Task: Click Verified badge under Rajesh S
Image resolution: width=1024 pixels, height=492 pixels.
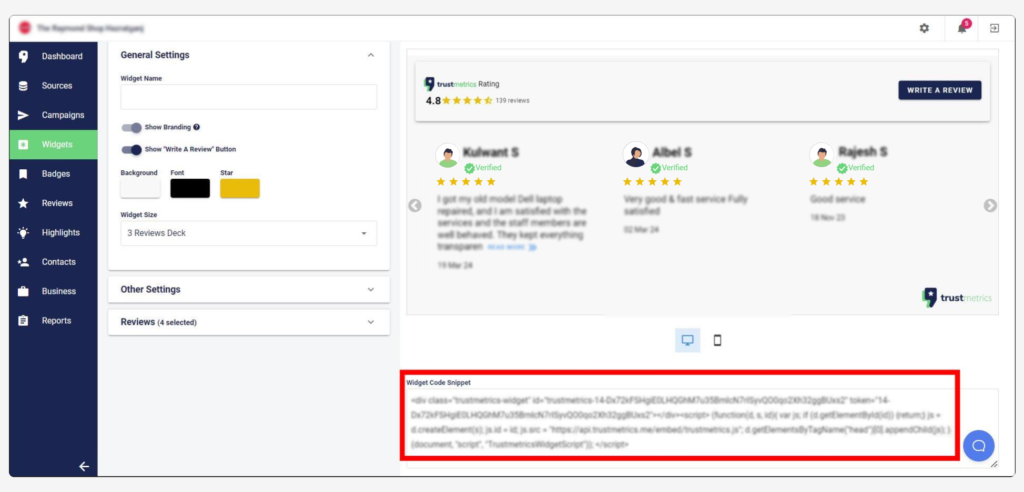Action: tap(856, 168)
